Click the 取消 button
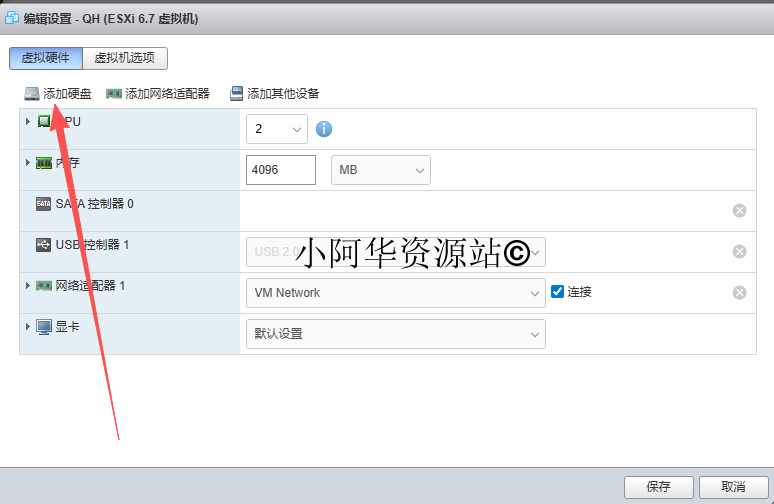The image size is (774, 504). click(734, 487)
